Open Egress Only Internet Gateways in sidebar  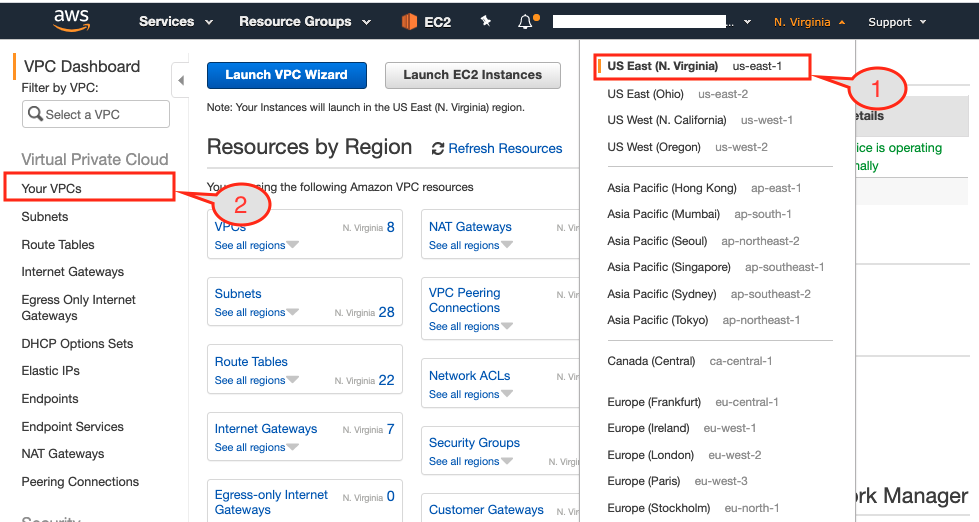(79, 307)
